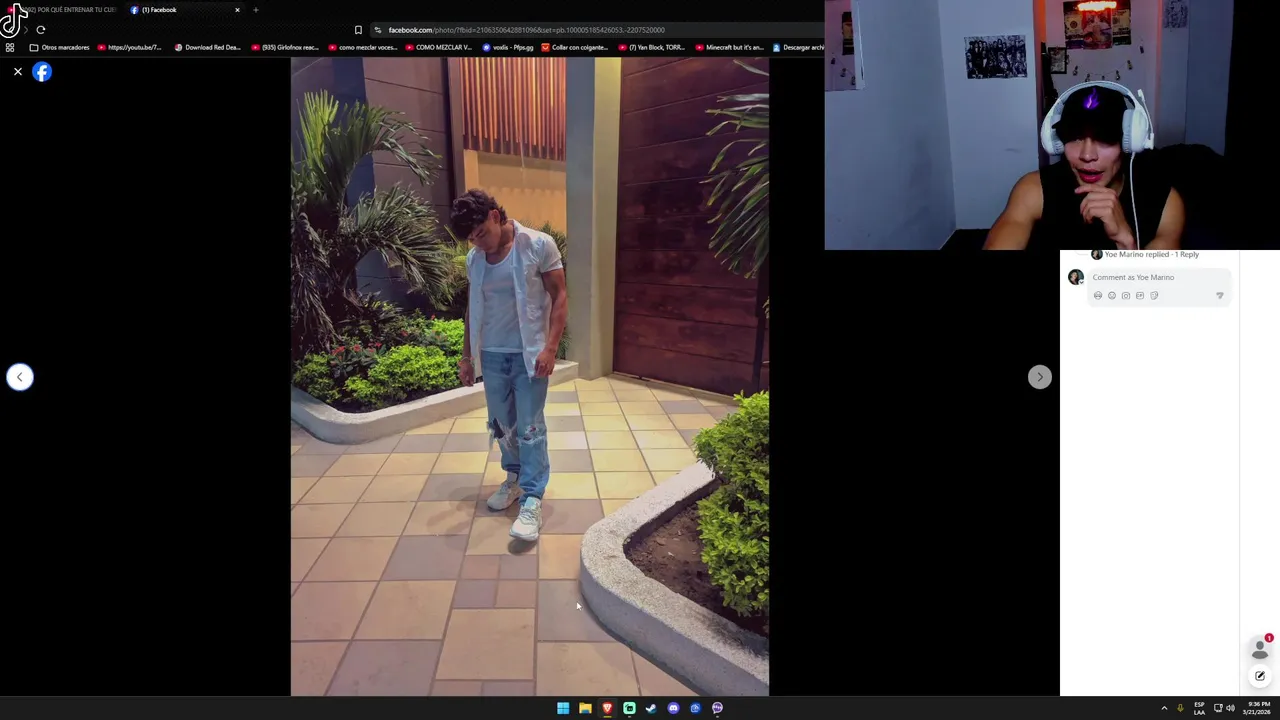Screen dimensions: 1280x720
Task: Open the COMO MEZCLAR V... bookmark
Action: (439, 47)
